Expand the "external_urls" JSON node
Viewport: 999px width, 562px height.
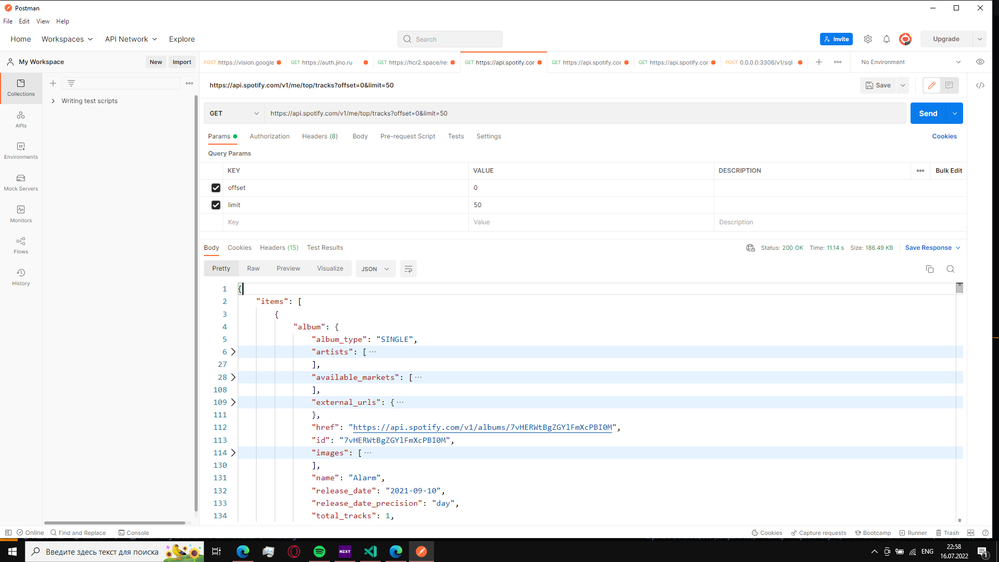[x=233, y=402]
